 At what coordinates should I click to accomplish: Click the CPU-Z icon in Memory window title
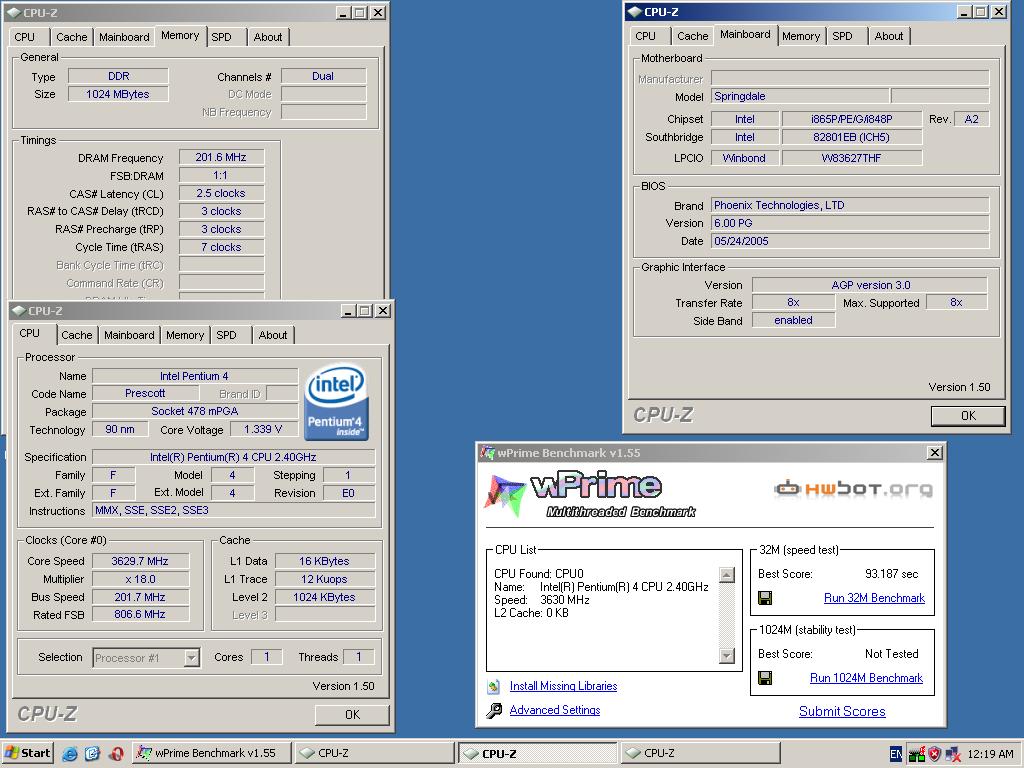pyautogui.click(x=13, y=12)
